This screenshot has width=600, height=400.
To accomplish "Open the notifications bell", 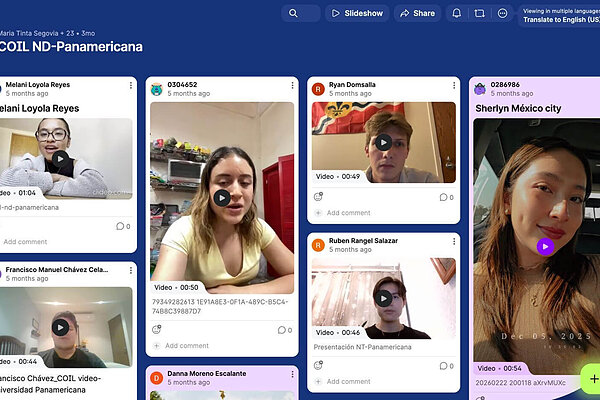I will (457, 13).
